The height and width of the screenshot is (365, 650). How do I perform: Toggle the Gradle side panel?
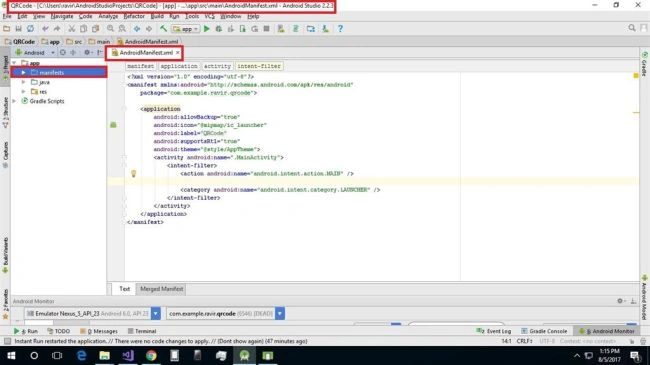(x=645, y=64)
